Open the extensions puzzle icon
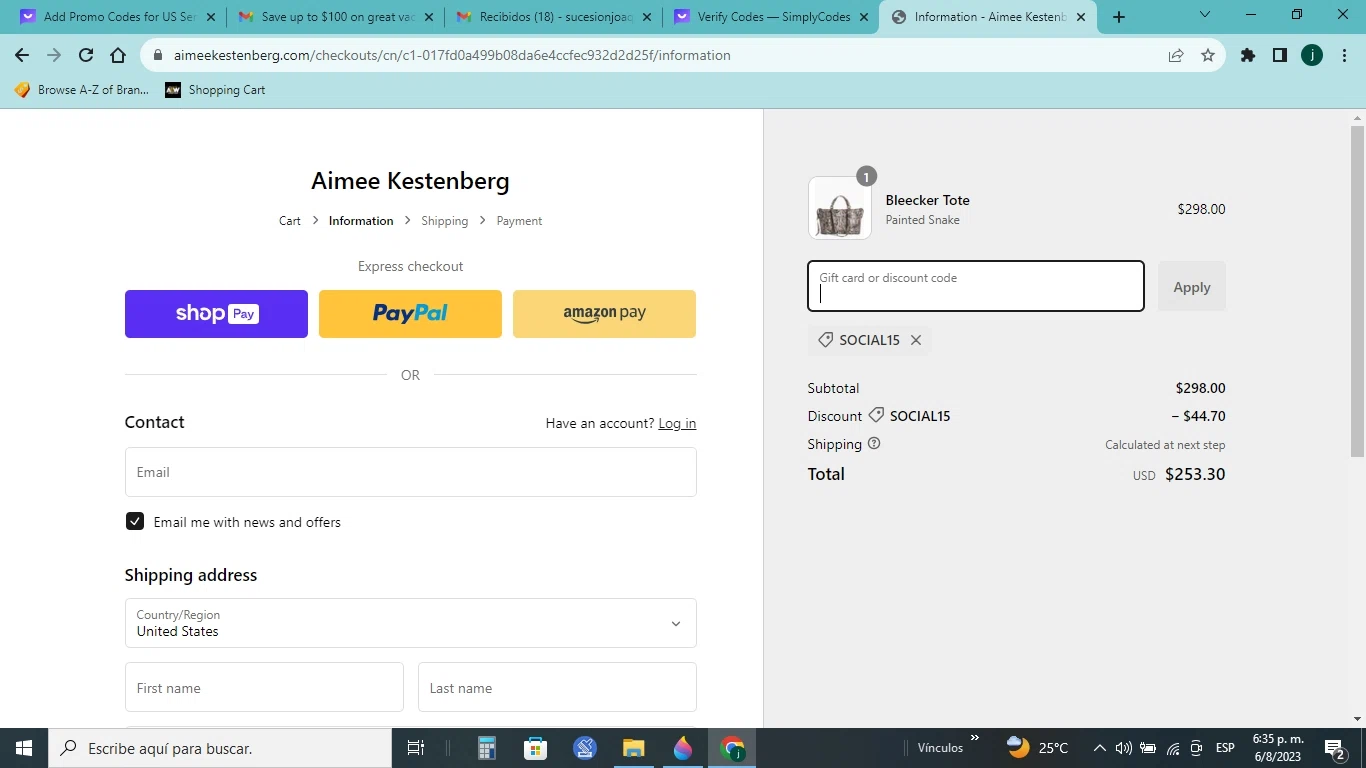Viewport: 1366px width, 768px height. pyautogui.click(x=1248, y=56)
